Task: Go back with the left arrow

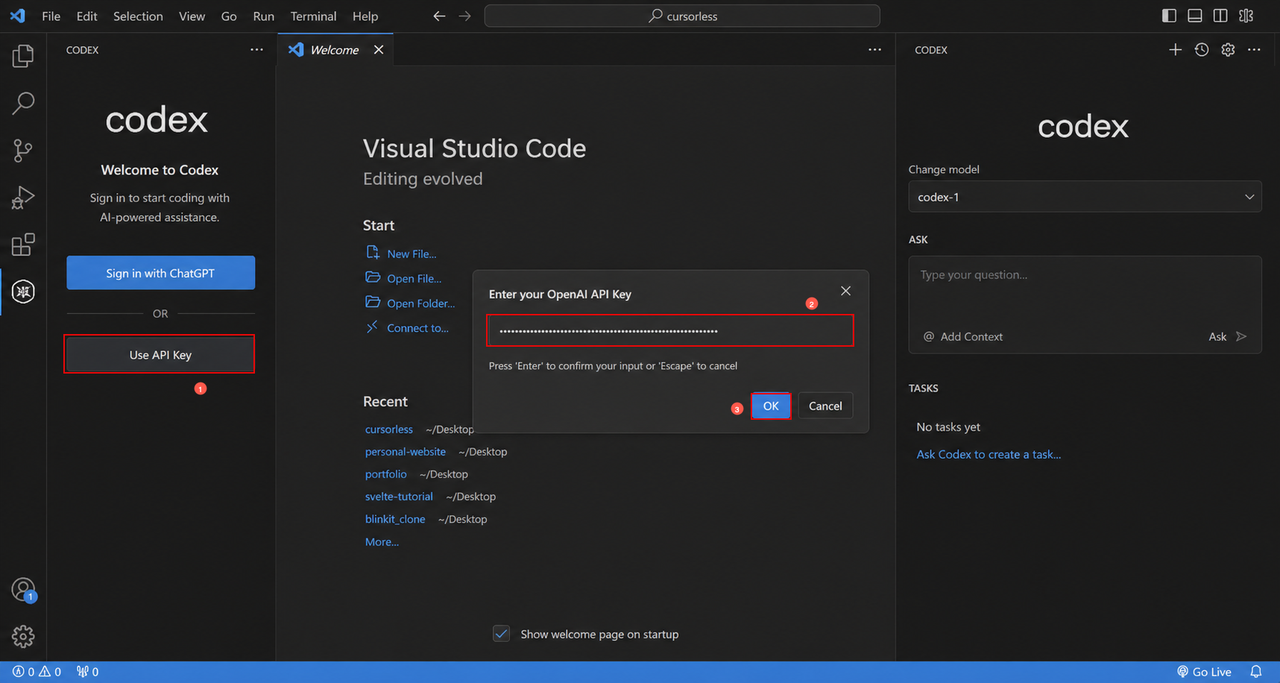Action: coord(439,16)
